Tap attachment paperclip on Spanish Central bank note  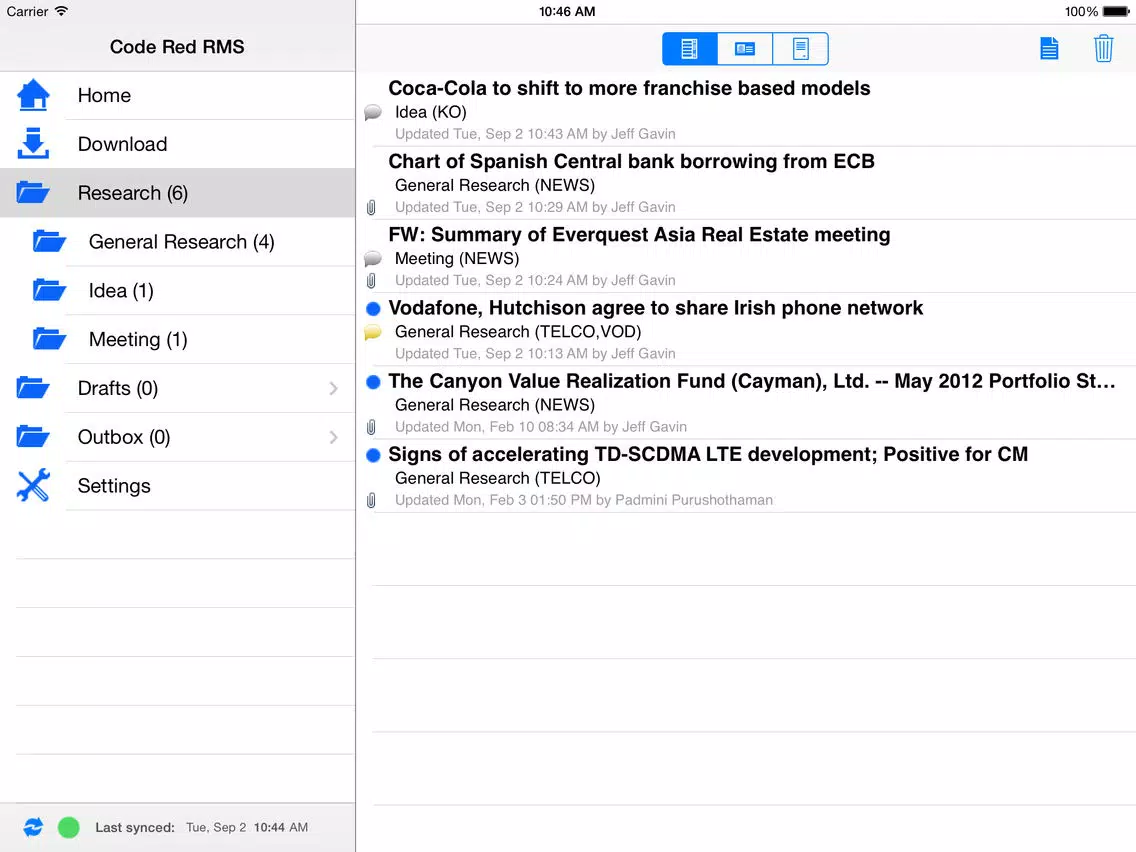[371, 208]
